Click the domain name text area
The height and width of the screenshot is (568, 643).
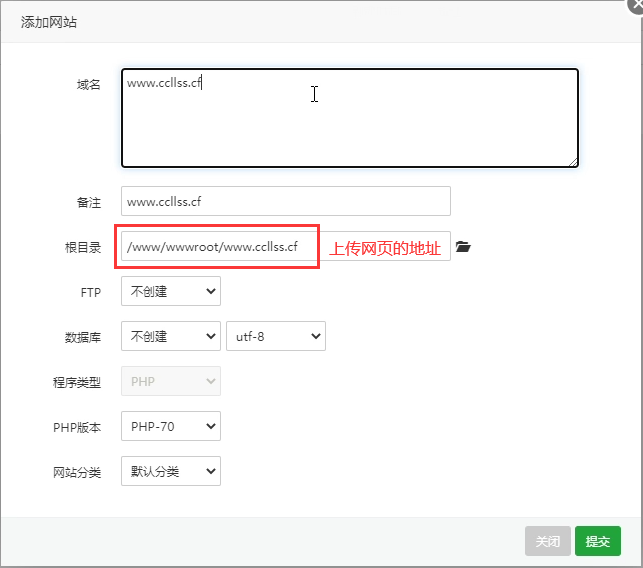pos(349,117)
